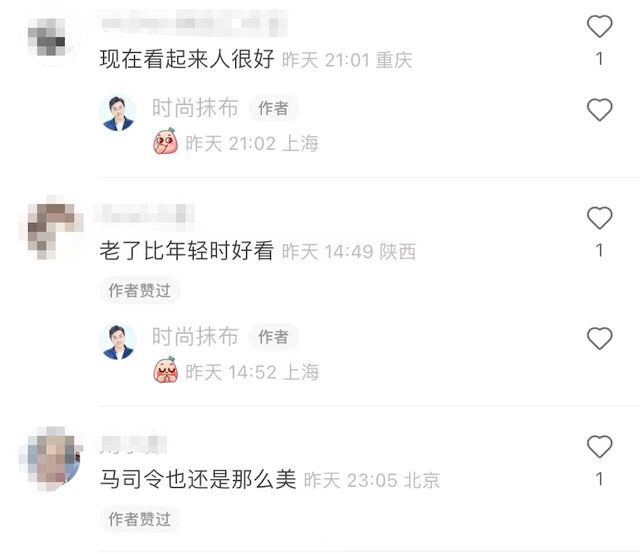Viewport: 640px width, 554px height.
Task: Like the author reply posted at 21:02
Action: coord(599,110)
